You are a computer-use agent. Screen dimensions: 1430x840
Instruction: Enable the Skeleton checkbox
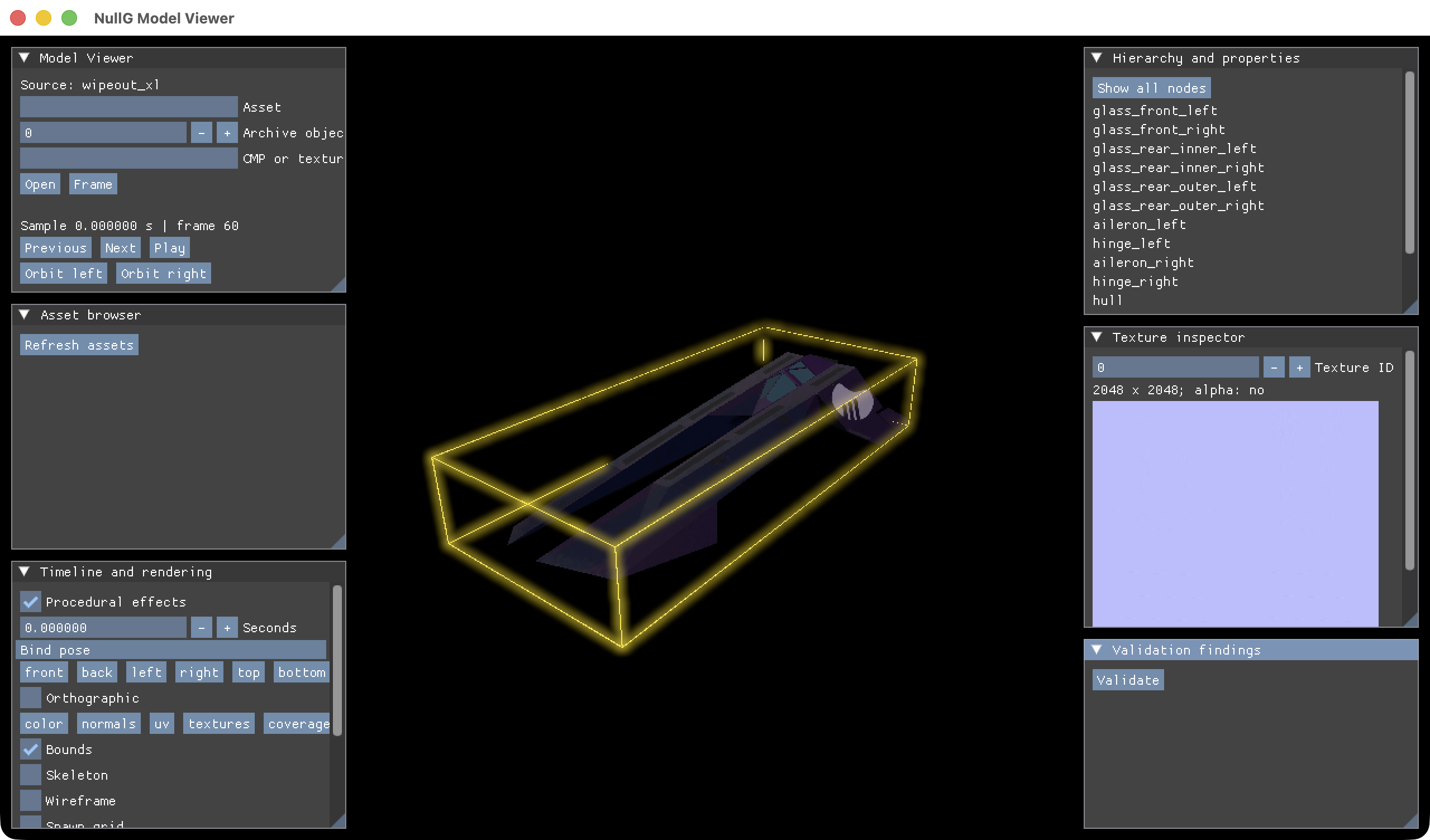tap(31, 775)
